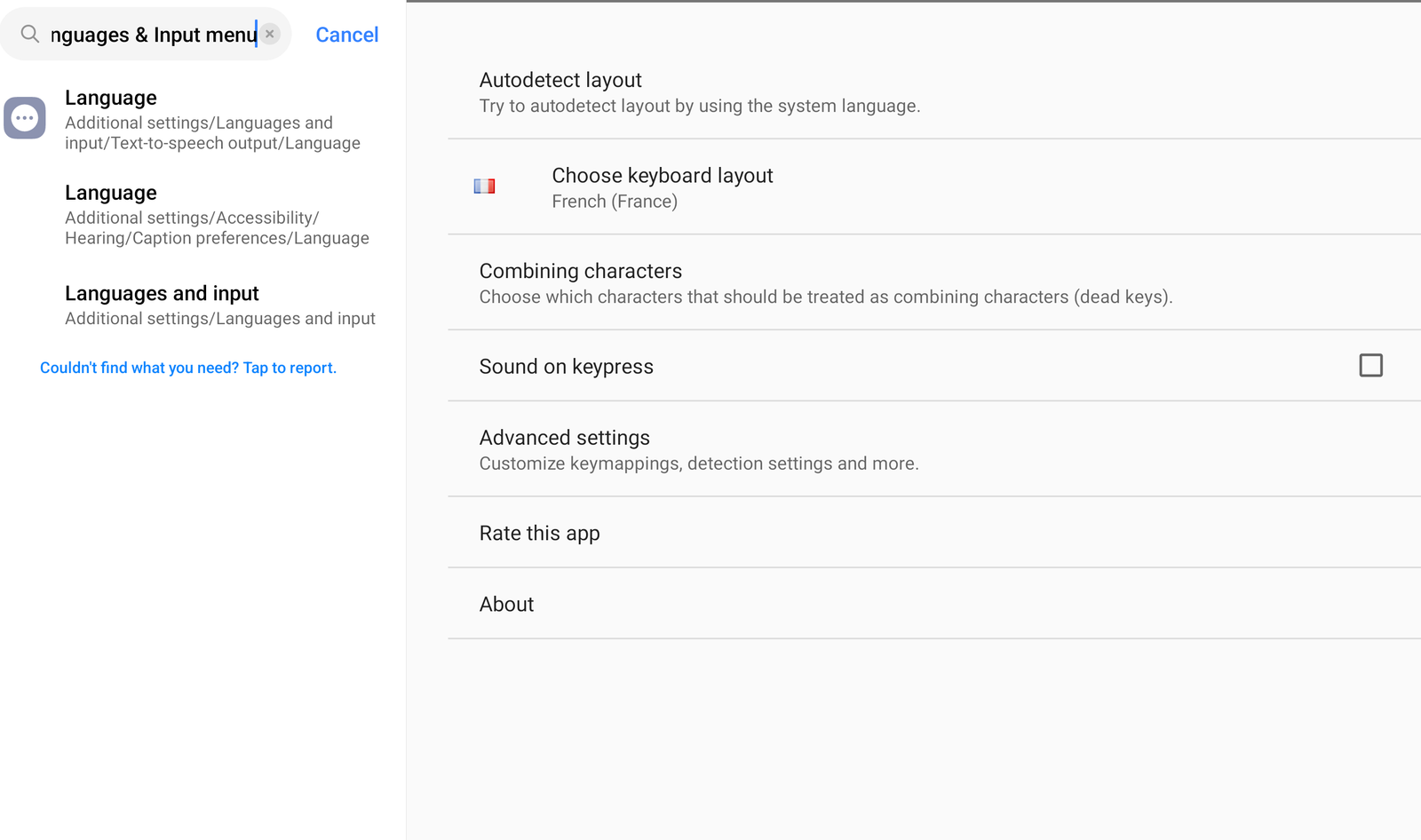1421x840 pixels.
Task: Click inside the search input field
Action: 151,35
